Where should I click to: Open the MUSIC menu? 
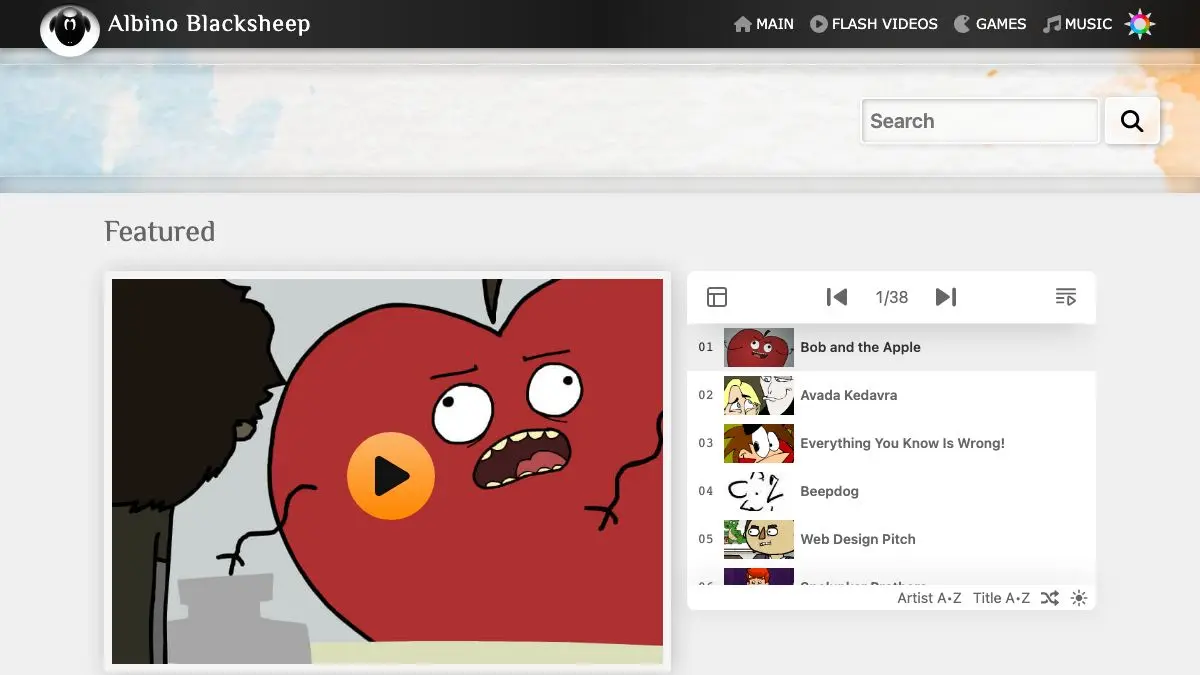tap(1078, 24)
